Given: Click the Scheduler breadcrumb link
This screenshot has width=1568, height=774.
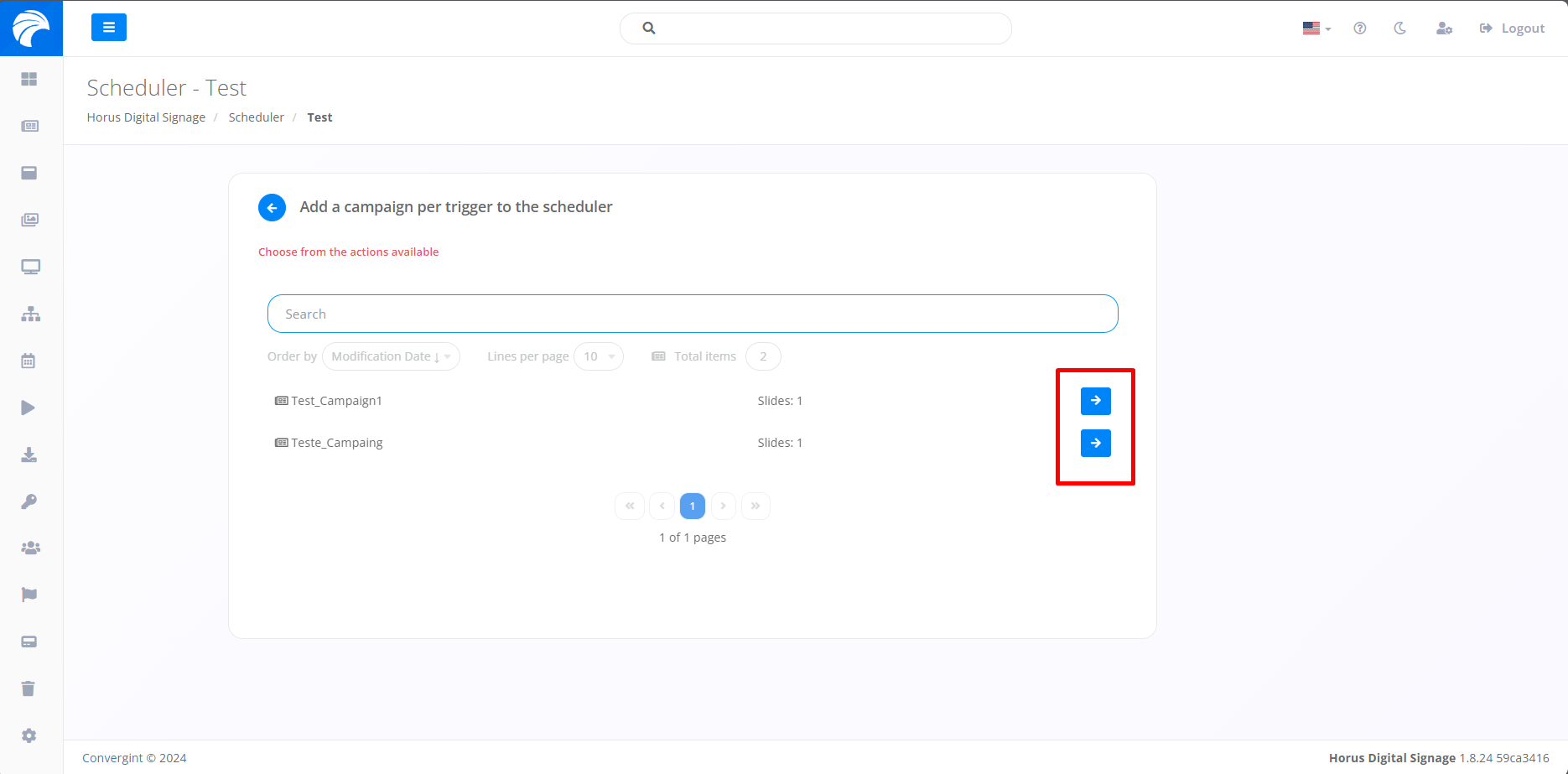Looking at the screenshot, I should [x=256, y=117].
